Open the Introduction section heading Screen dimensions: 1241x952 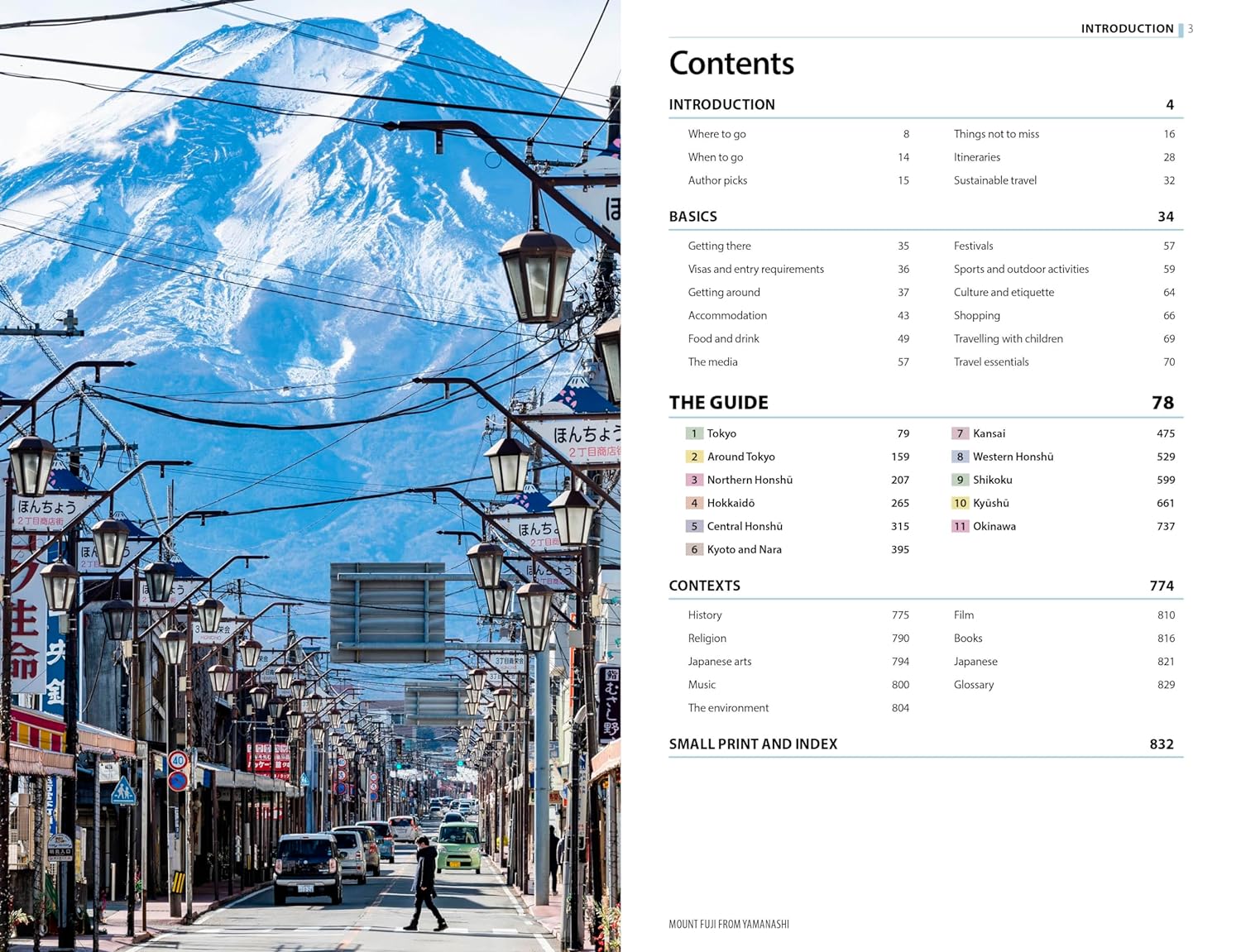coord(721,105)
